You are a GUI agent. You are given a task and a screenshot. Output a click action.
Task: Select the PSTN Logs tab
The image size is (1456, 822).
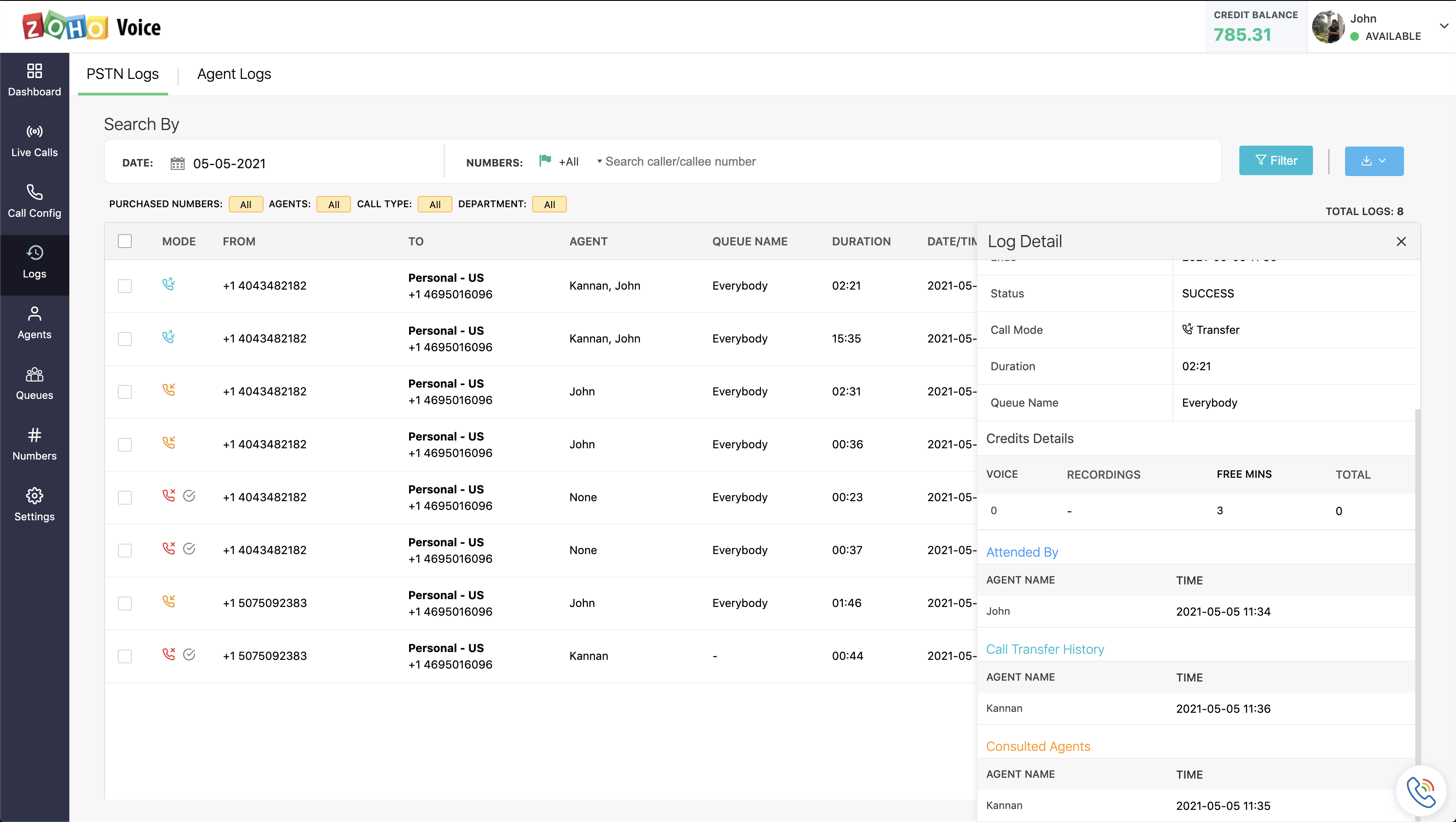pos(123,74)
